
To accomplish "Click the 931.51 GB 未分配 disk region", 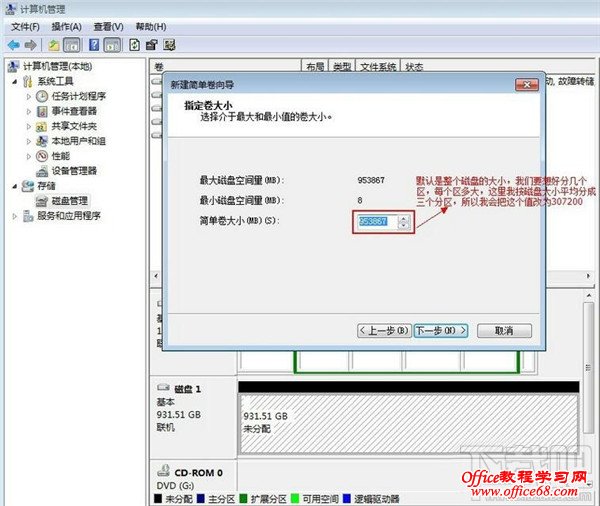I will [408, 424].
